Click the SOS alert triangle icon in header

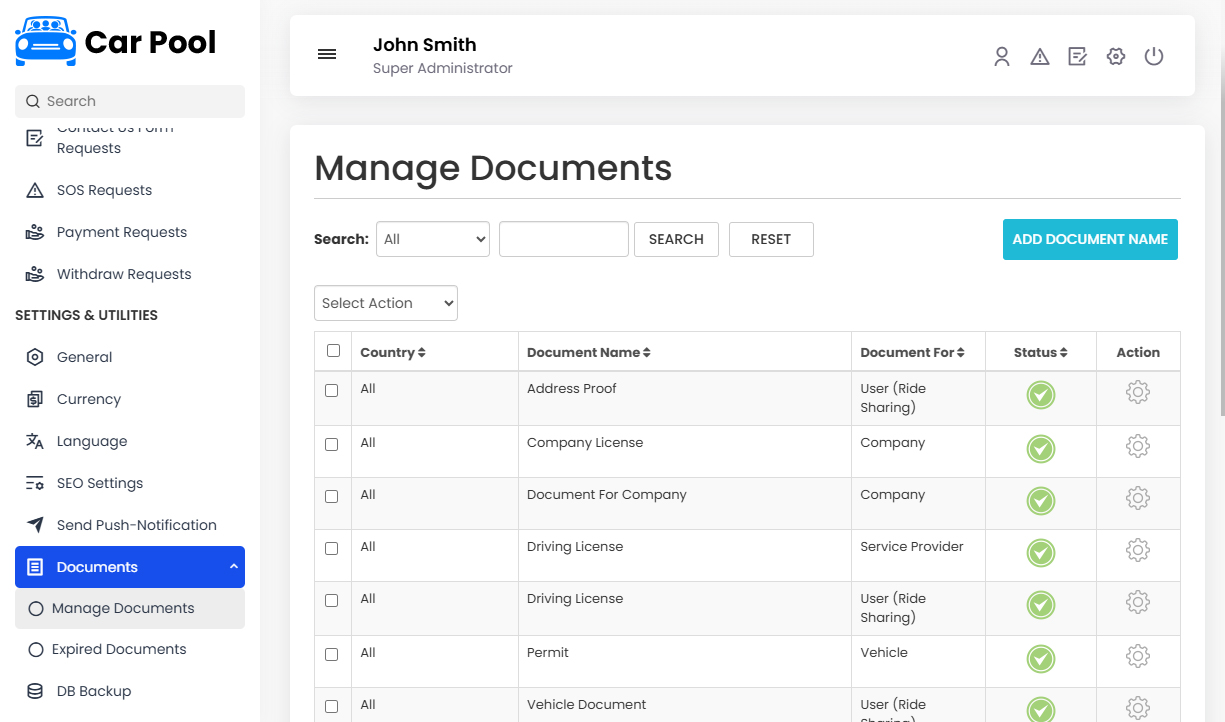(1040, 57)
